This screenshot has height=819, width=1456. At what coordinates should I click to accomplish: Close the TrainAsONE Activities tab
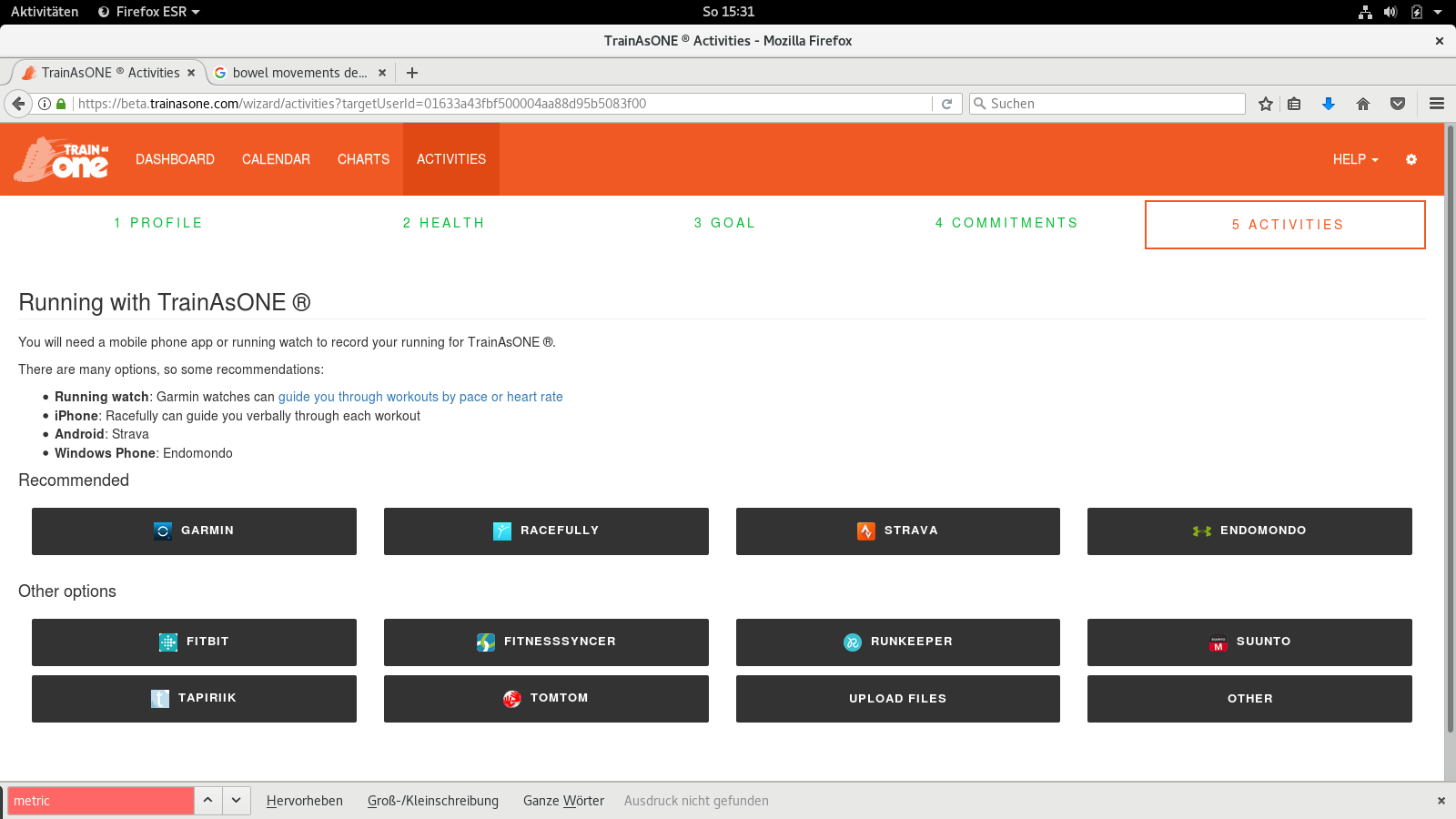191,73
